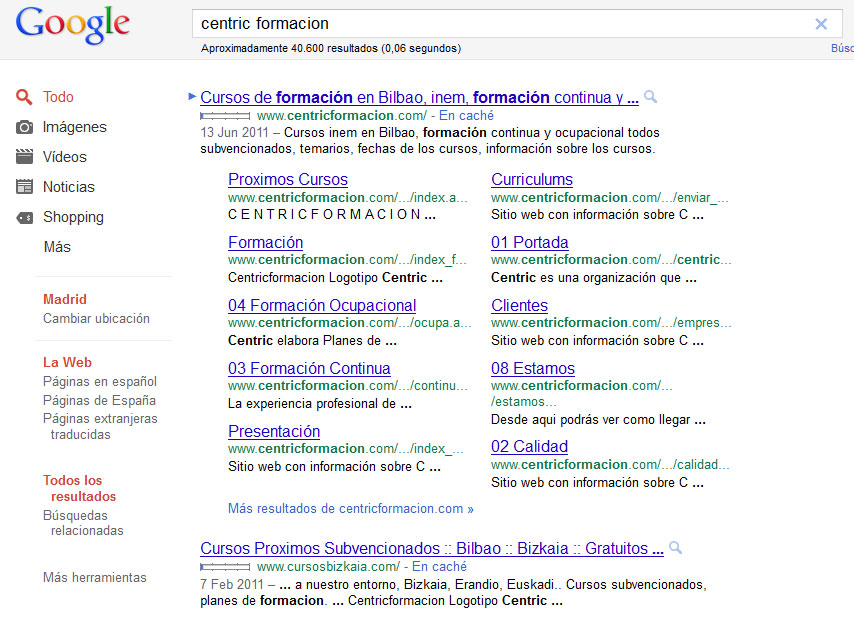The height and width of the screenshot is (623, 854).
Task: Open the 04 Formación Ocupacional sitelink
Action: tap(322, 306)
